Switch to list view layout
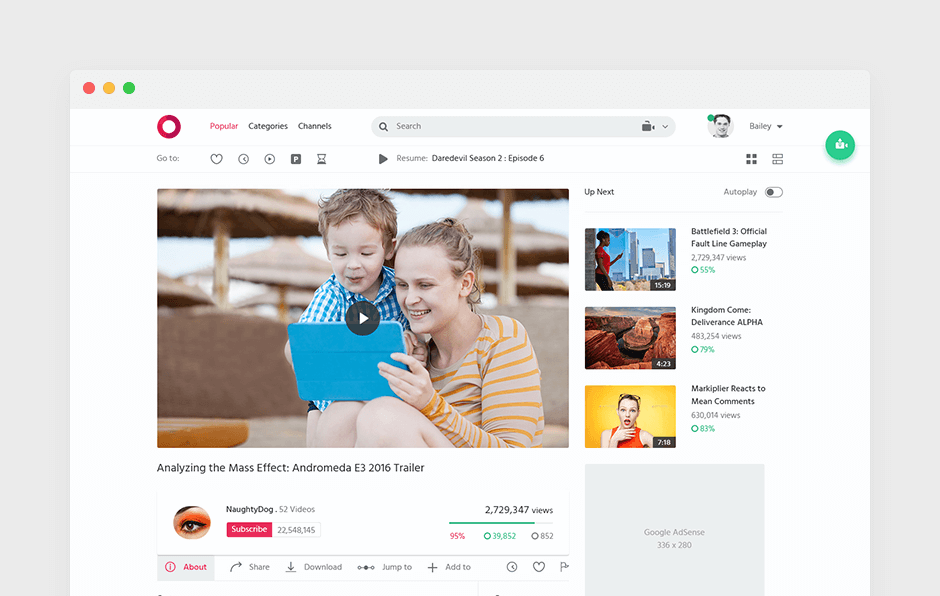 coord(777,159)
